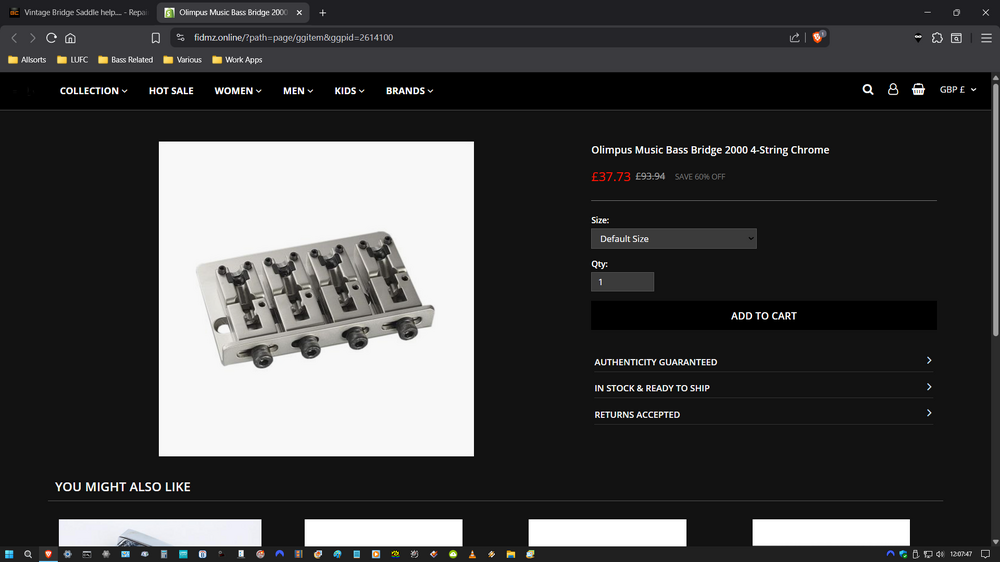
Task: Open the Windows Start menu
Action: point(10,553)
